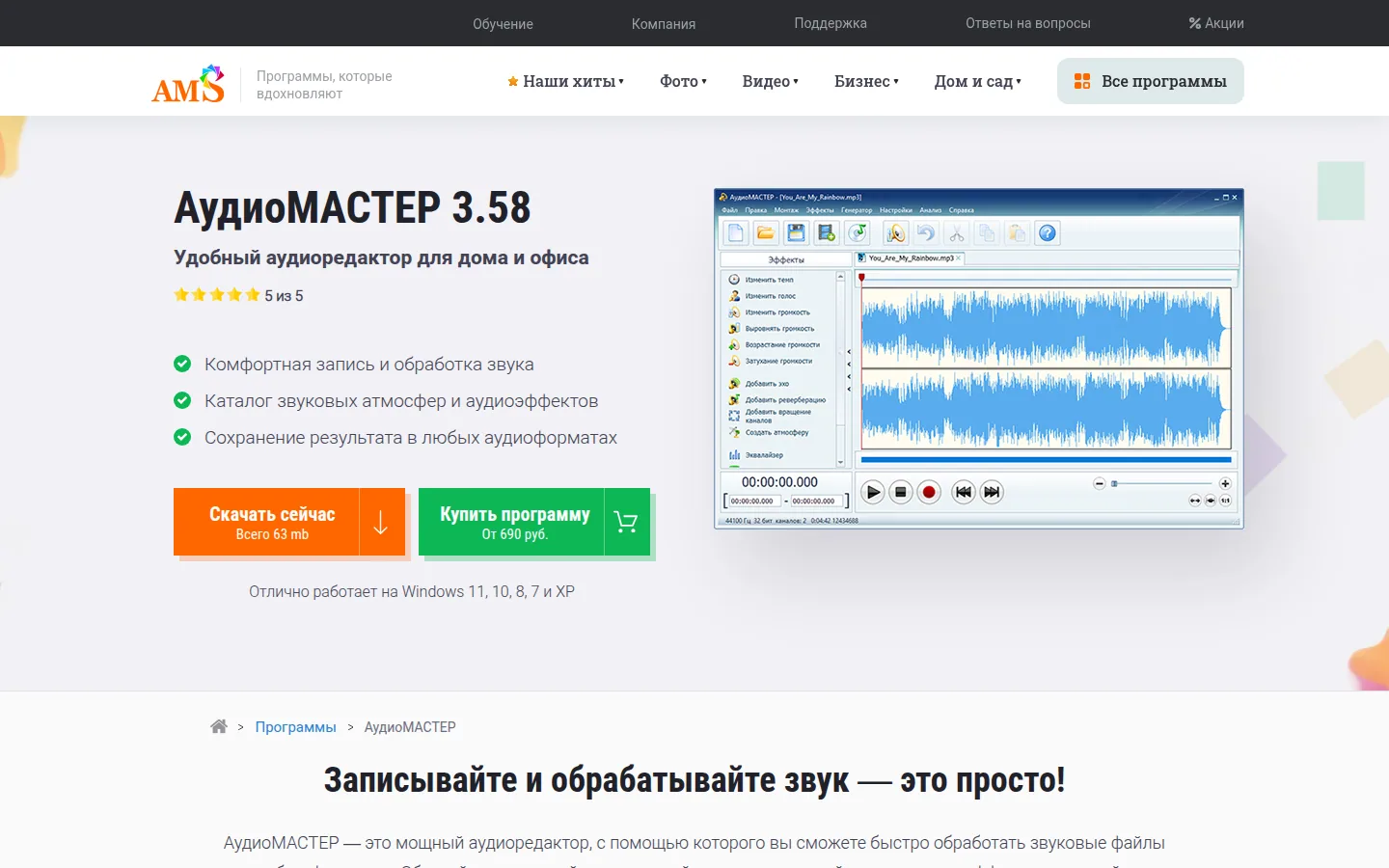
Task: Open 'Обучение' in the top bar
Action: 503,23
